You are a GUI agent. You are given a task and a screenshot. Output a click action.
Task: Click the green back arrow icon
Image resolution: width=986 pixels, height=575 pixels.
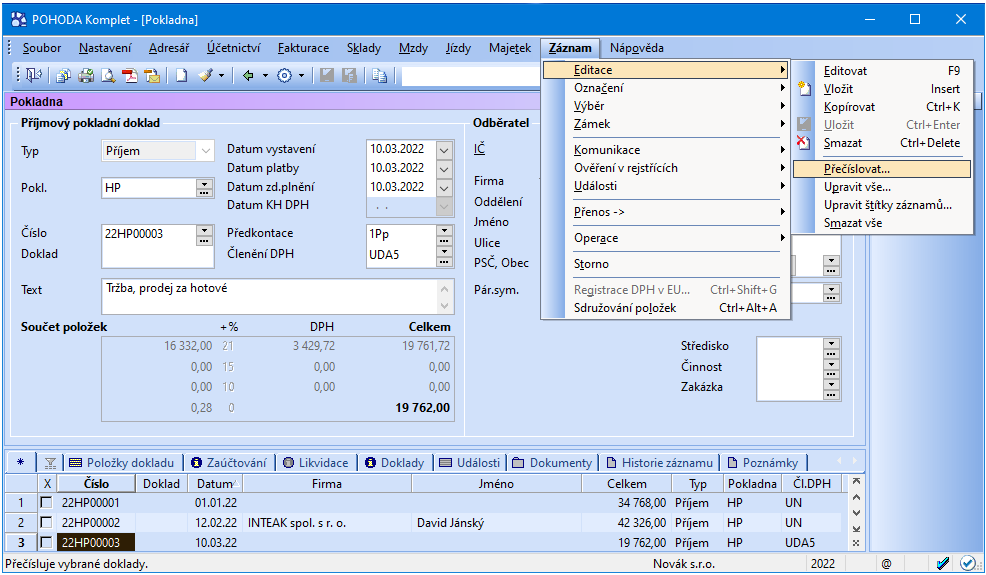pos(248,76)
